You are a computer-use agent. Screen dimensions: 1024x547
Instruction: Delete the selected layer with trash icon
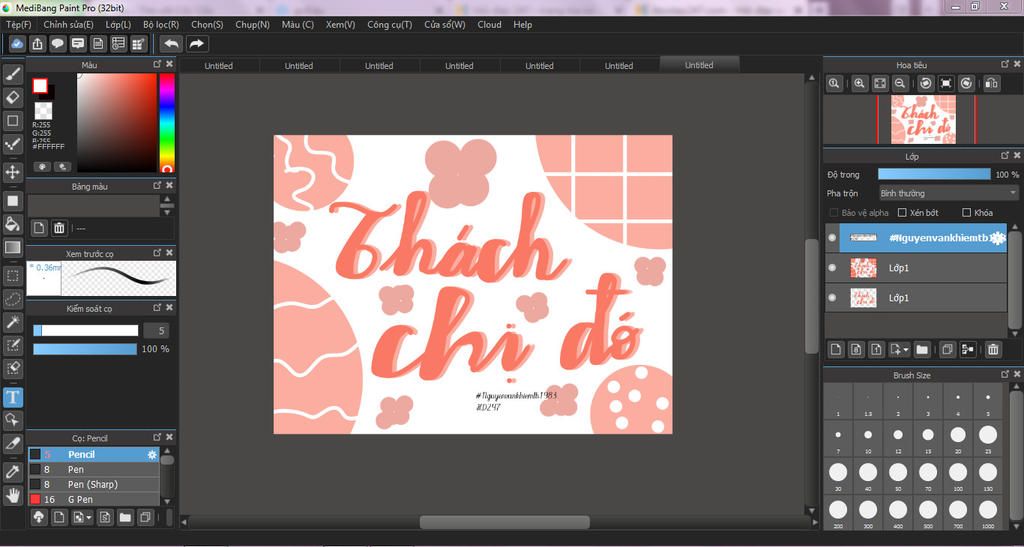[x=993, y=349]
